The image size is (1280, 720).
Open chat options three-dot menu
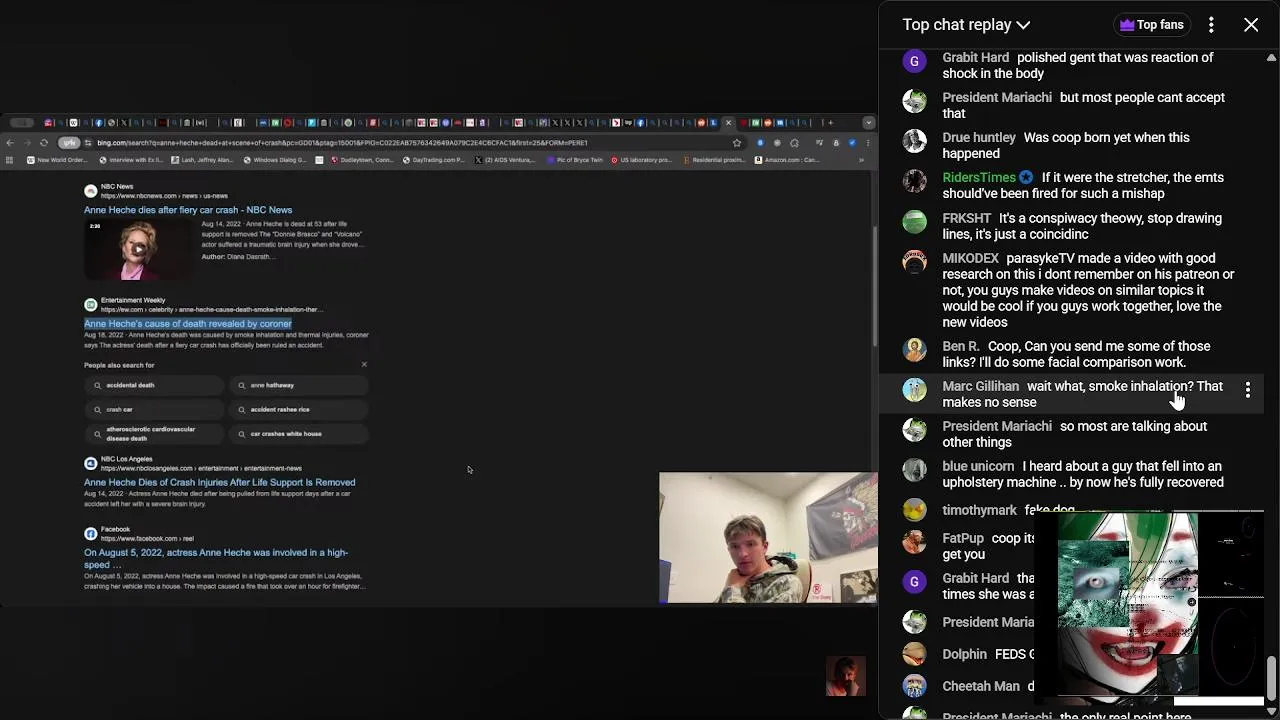[x=1211, y=25]
